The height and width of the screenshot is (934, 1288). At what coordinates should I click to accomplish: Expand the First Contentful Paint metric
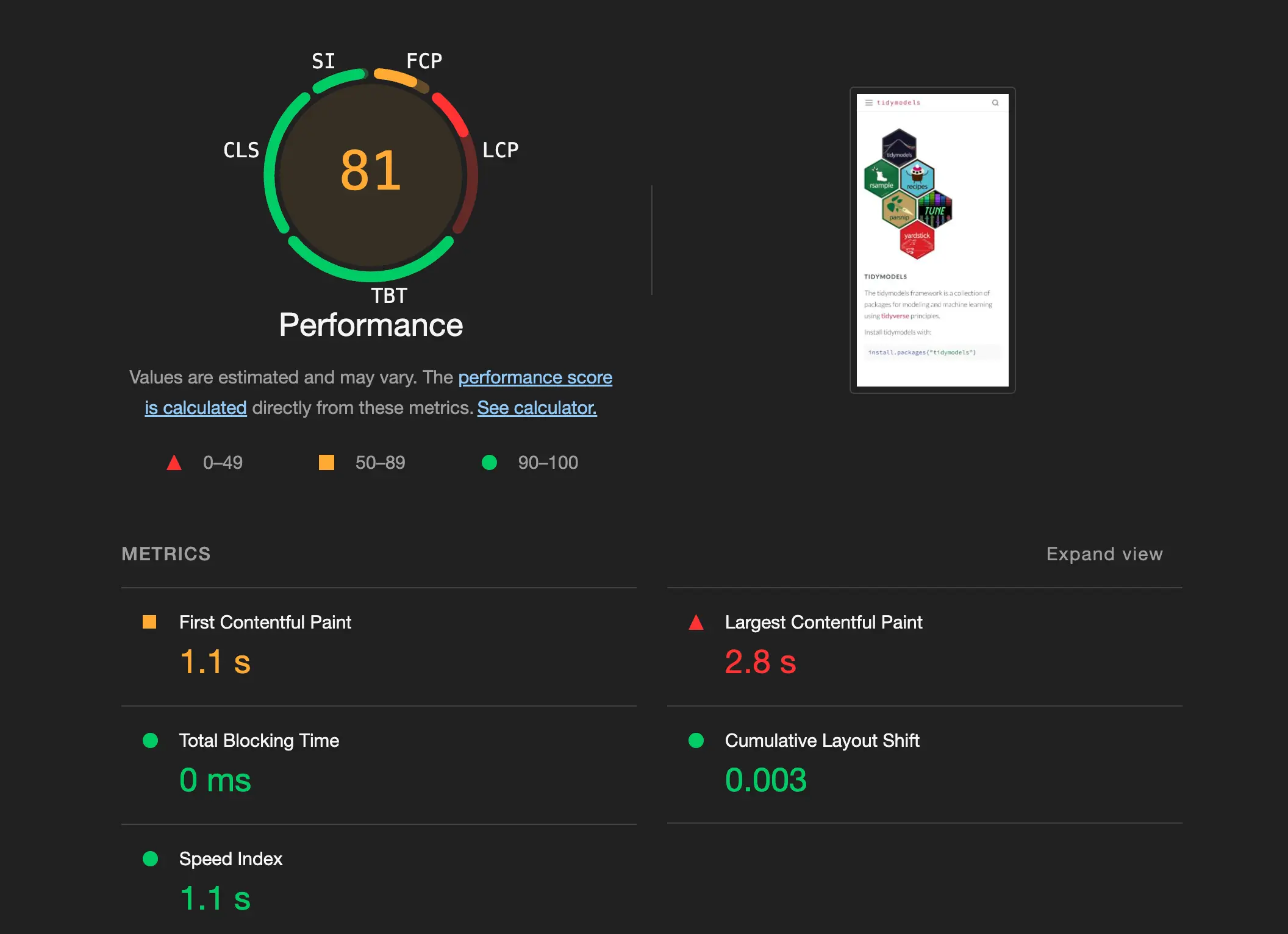(379, 647)
